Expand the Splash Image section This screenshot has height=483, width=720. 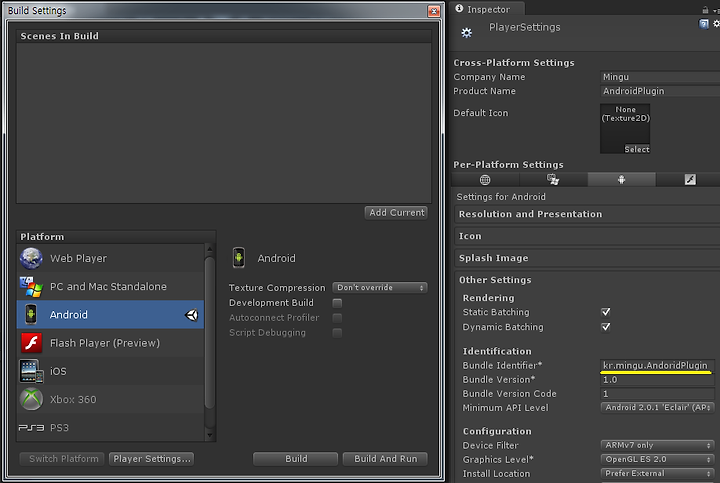click(587, 258)
